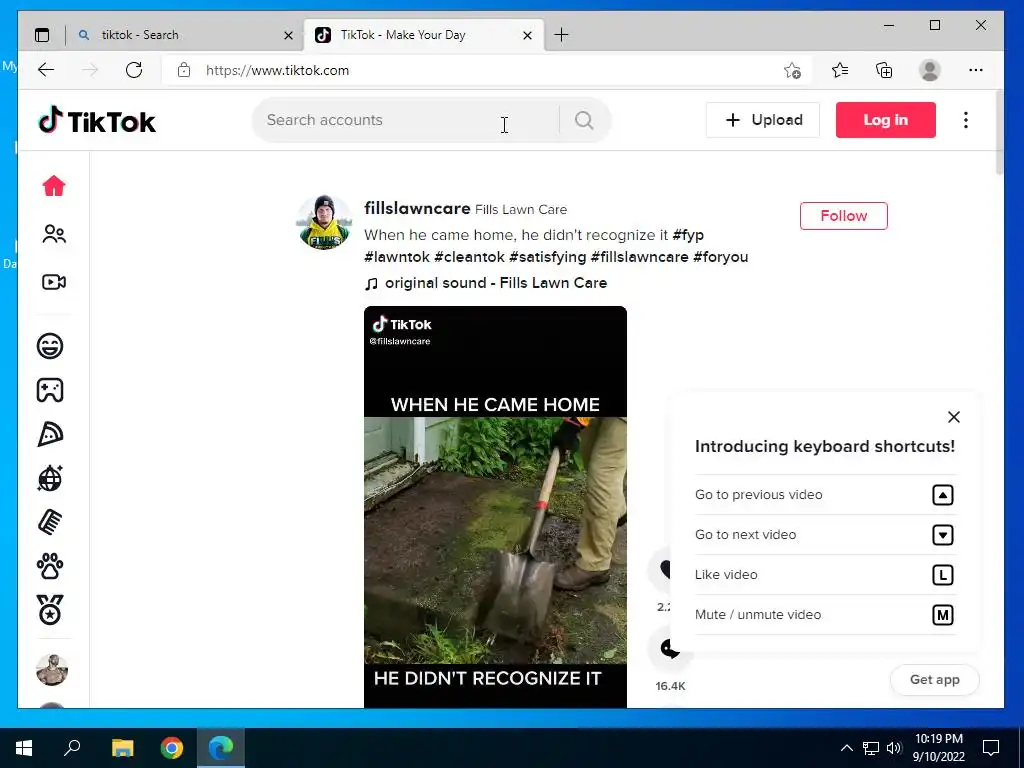Open File Explorer from taskbar

click(122, 748)
